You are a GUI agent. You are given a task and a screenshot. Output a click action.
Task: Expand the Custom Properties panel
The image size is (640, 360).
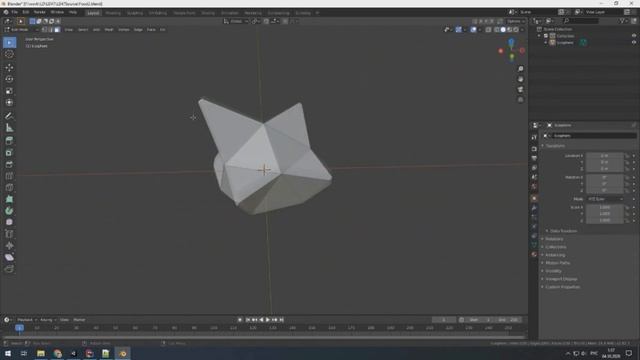pos(562,287)
